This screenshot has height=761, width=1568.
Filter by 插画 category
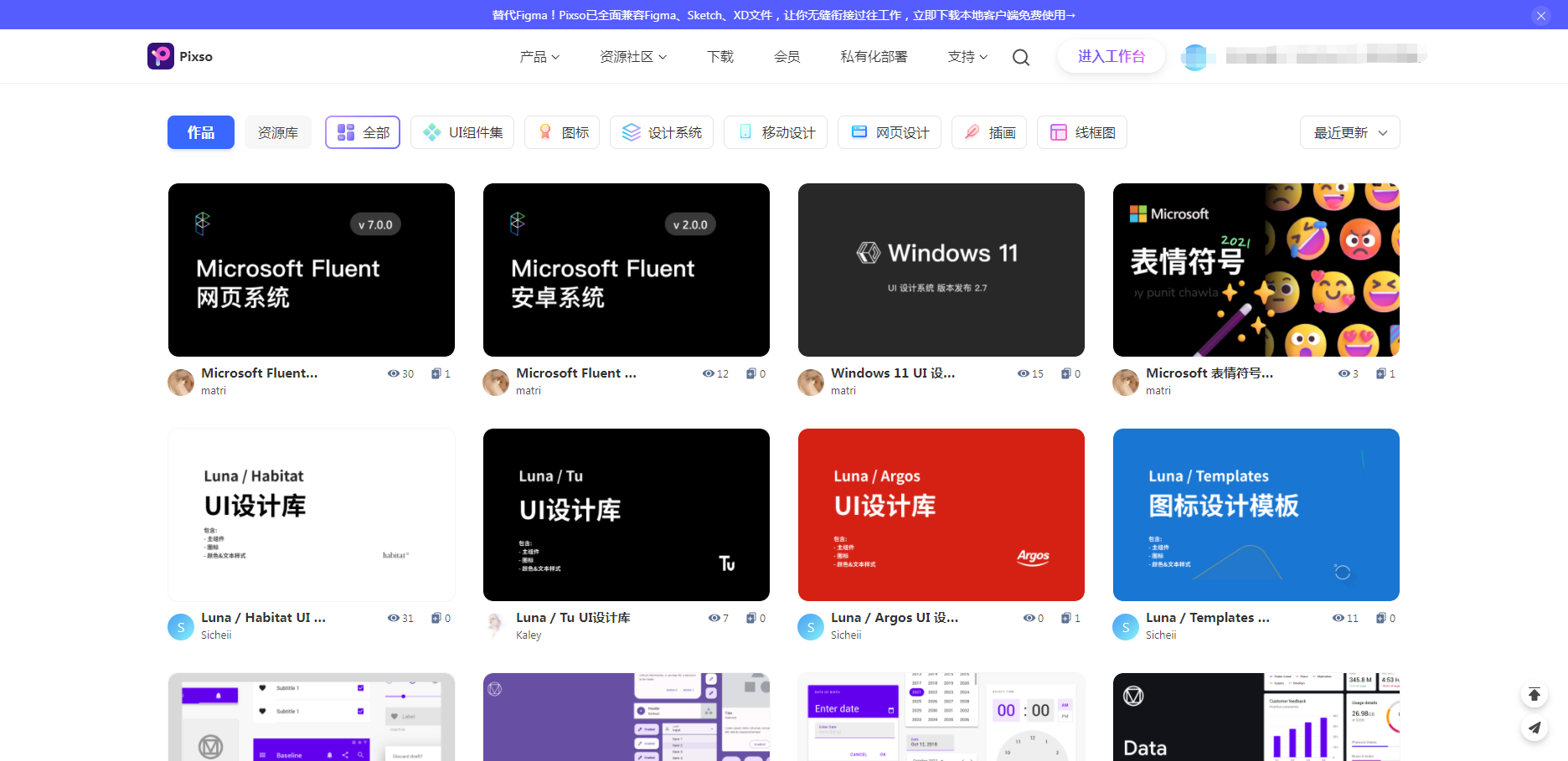click(989, 132)
